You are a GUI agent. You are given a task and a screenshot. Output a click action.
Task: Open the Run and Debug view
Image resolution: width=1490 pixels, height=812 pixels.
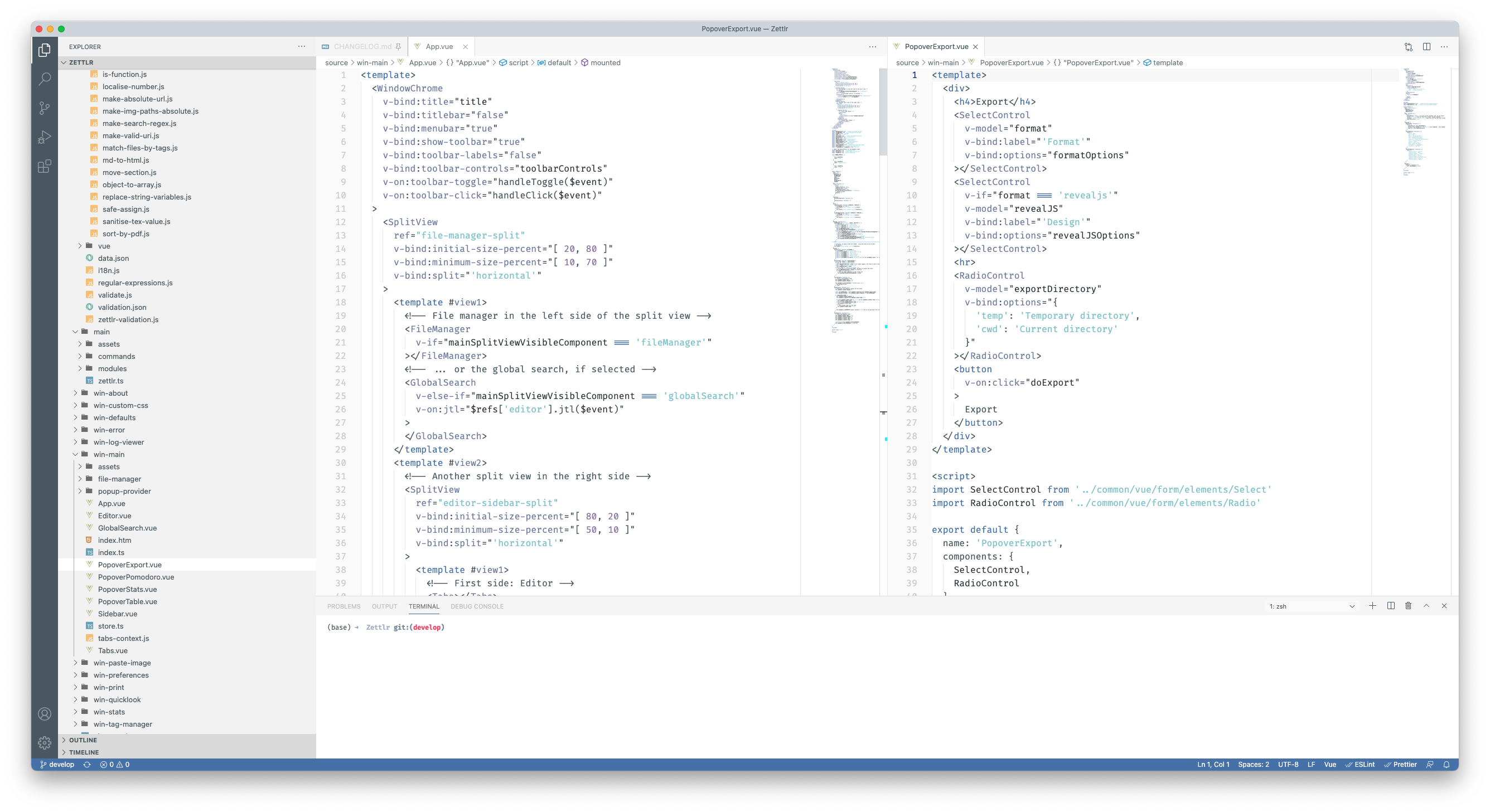pyautogui.click(x=45, y=137)
